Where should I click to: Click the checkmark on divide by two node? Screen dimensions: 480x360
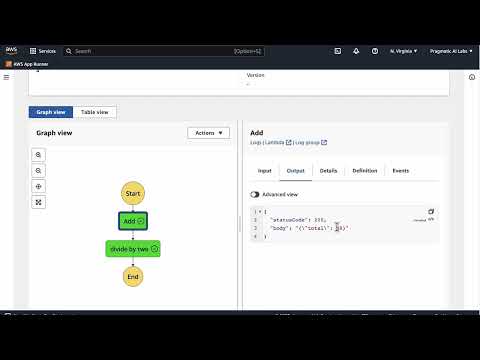click(x=154, y=249)
